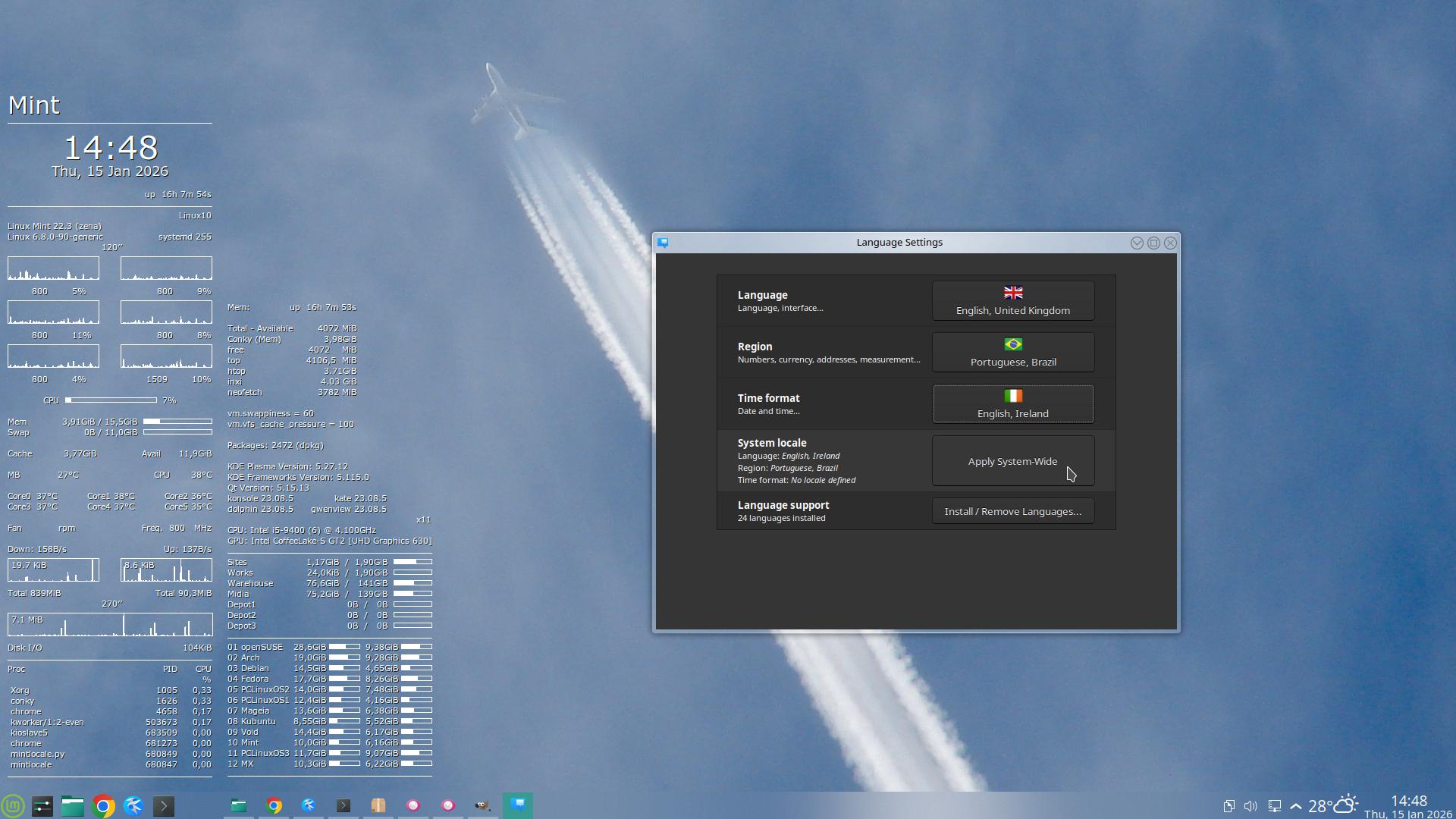Image resolution: width=1456 pixels, height=819 pixels.
Task: Click the Language Settings taskbar entry
Action: 518,805
